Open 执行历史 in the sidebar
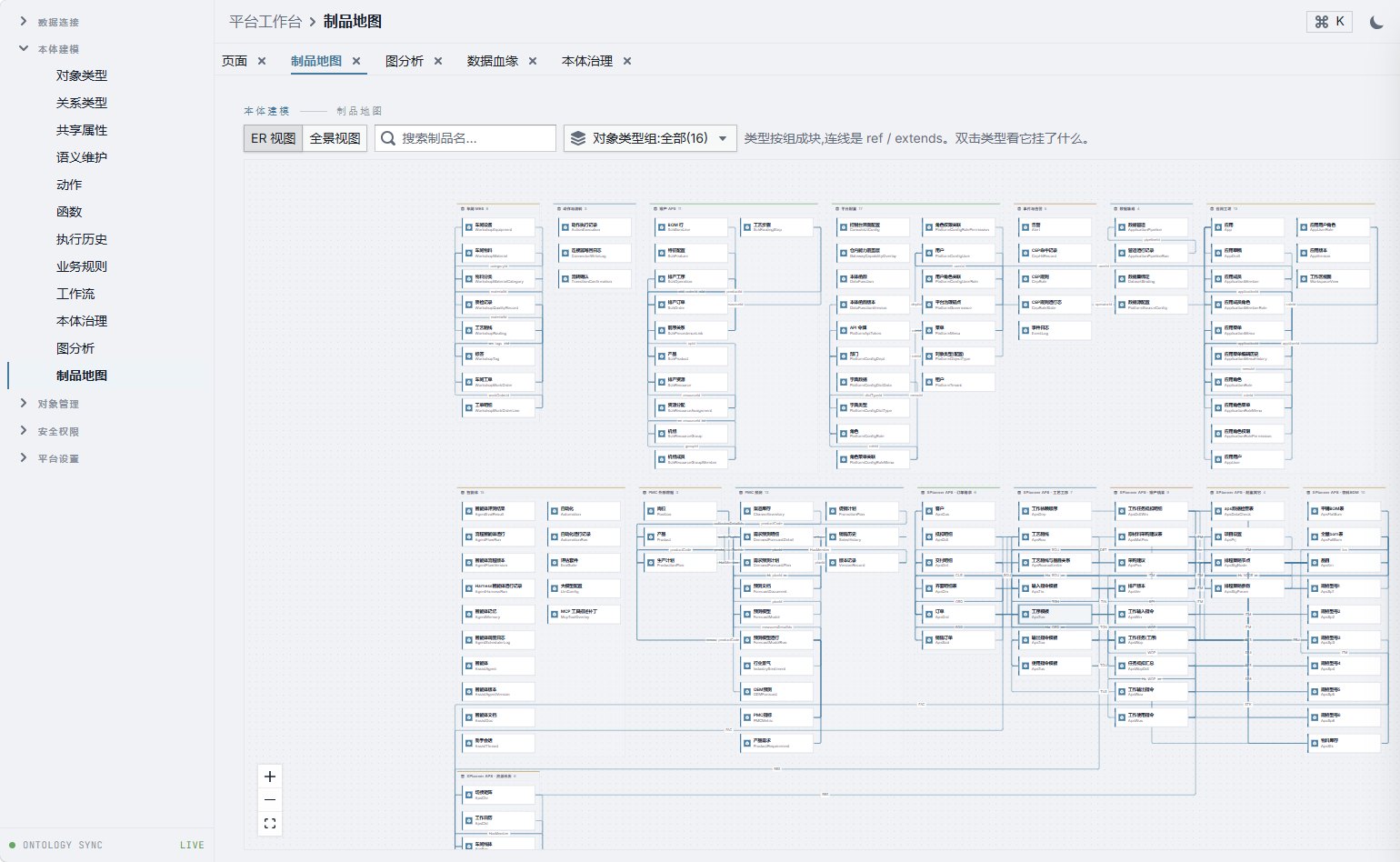Screen dimensions: 1400x862 [82, 239]
